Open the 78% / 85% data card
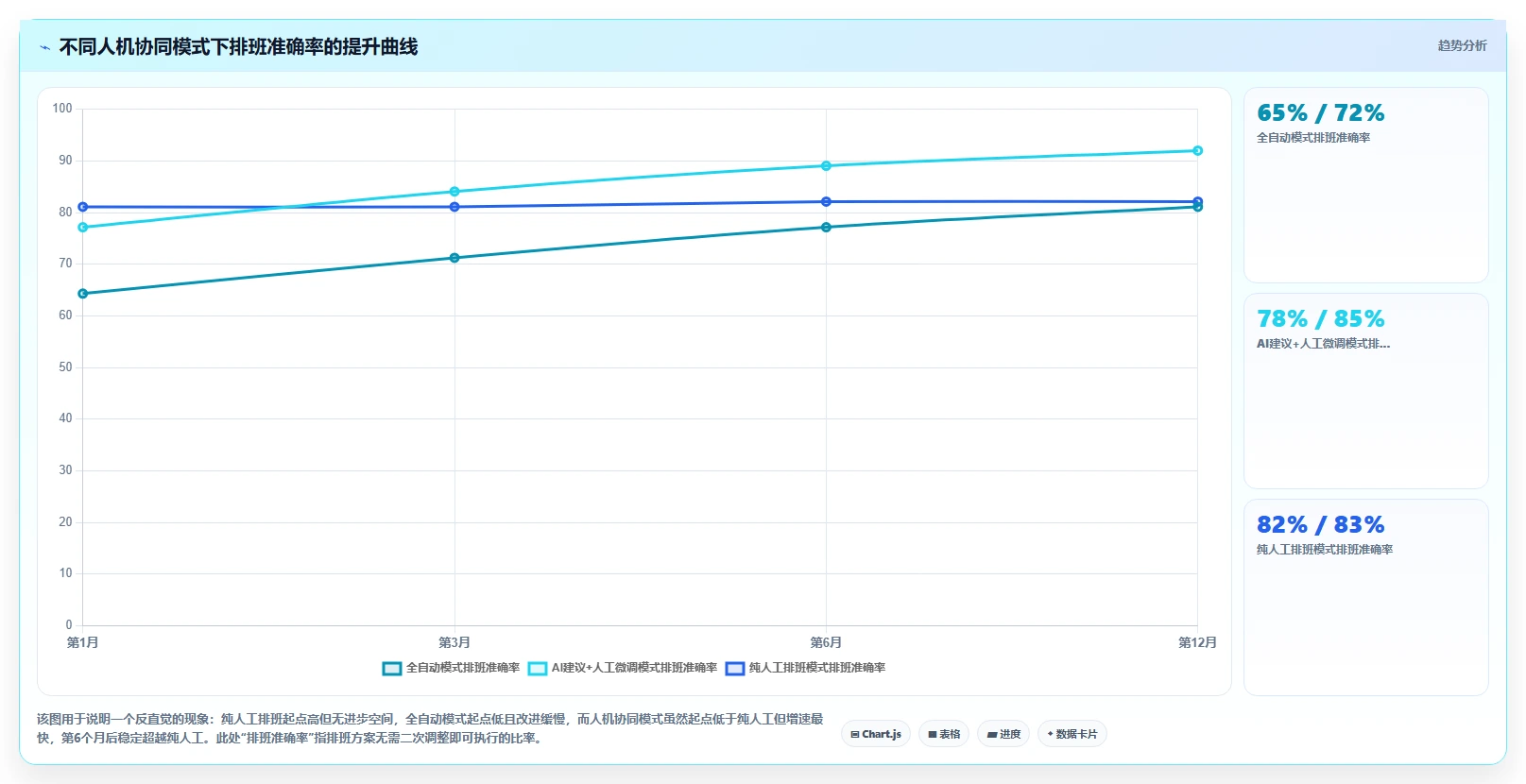1526x784 pixels. (1366, 391)
